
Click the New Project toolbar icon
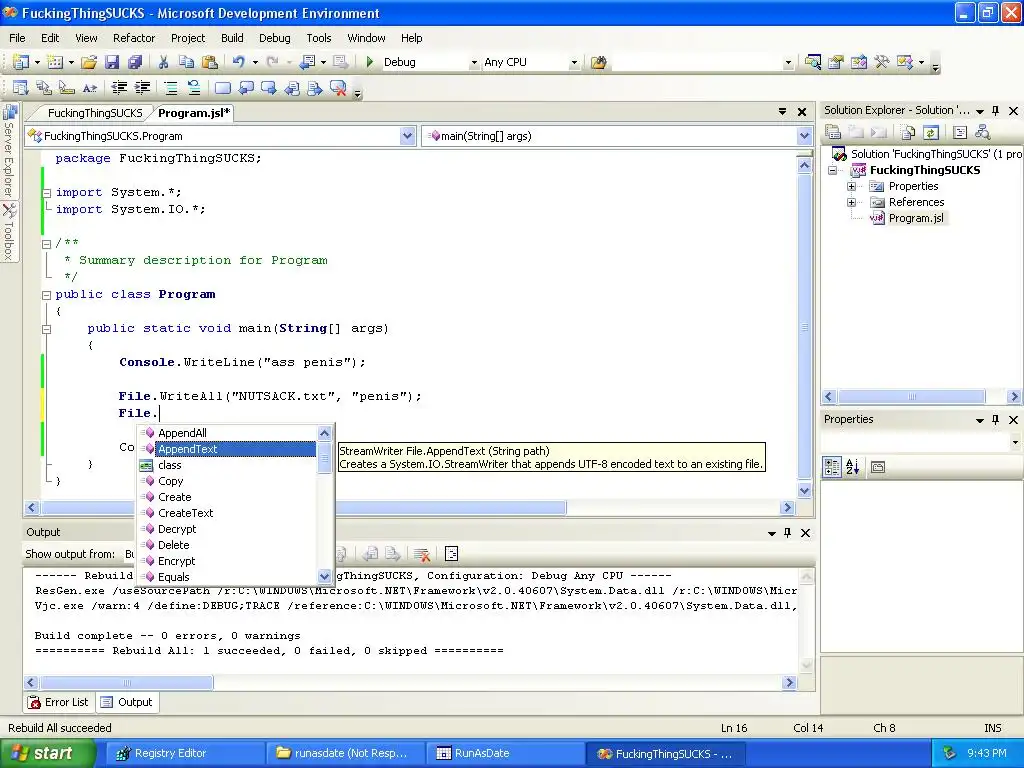point(21,62)
